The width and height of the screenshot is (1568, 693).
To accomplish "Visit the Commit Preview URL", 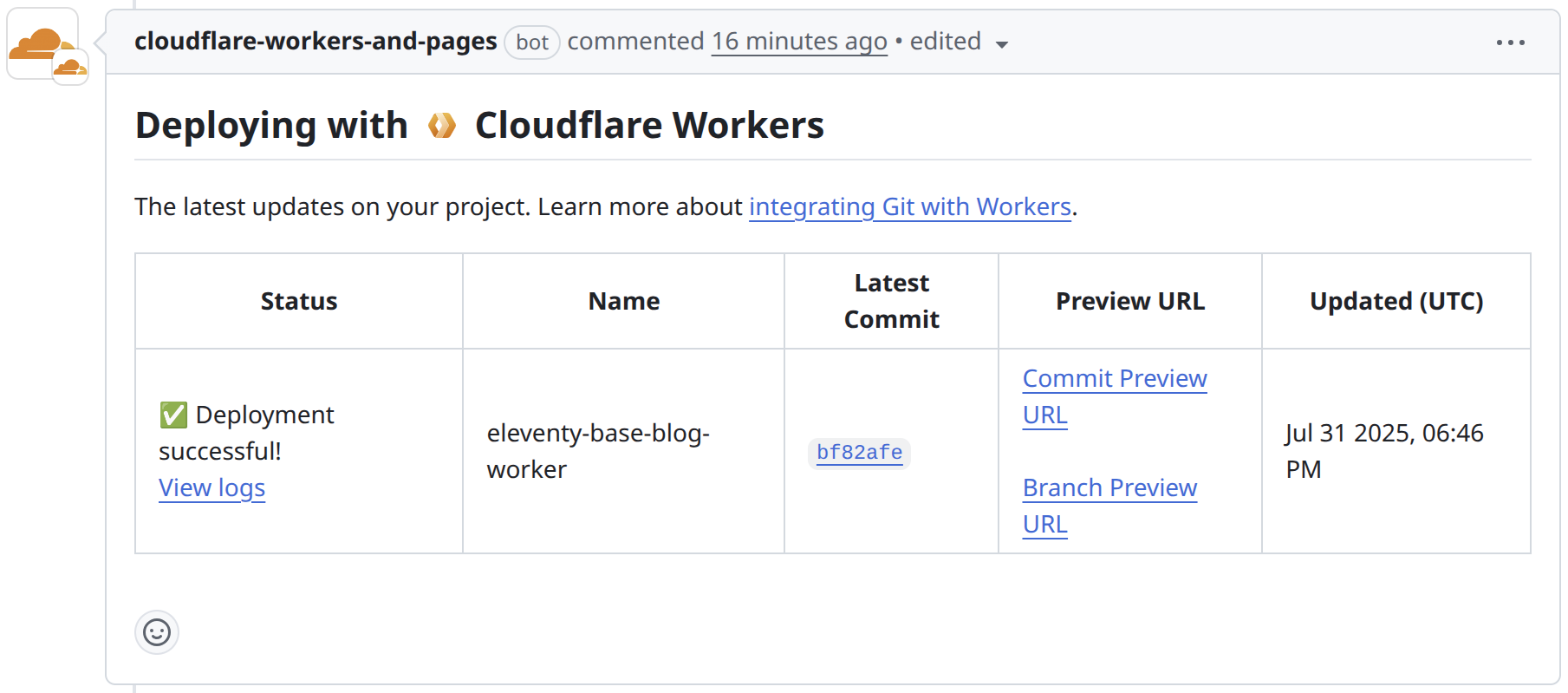I will click(1114, 379).
